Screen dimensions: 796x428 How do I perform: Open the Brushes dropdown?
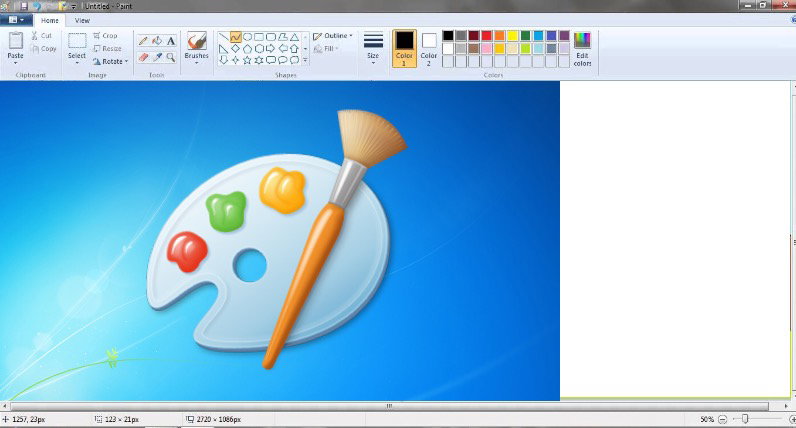[x=196, y=49]
